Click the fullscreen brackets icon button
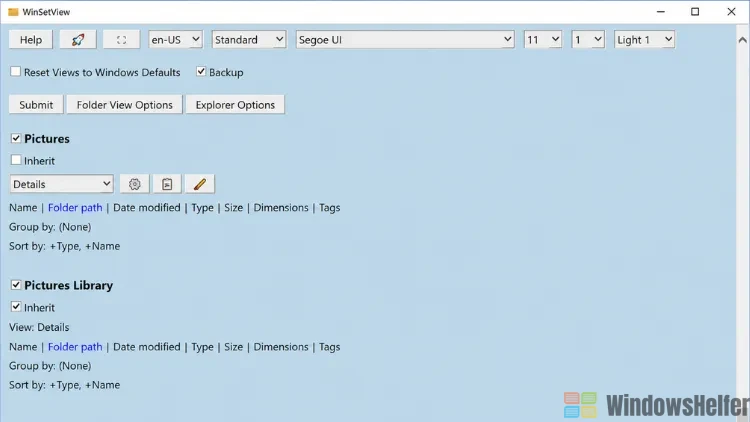750x422 pixels. click(121, 40)
